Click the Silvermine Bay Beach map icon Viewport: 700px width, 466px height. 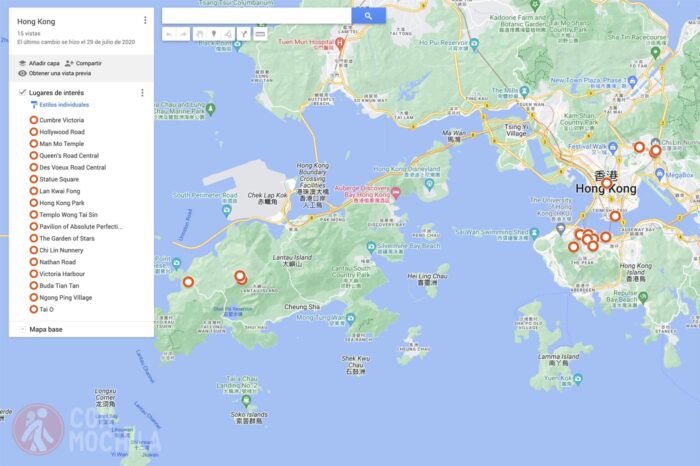(x=371, y=246)
